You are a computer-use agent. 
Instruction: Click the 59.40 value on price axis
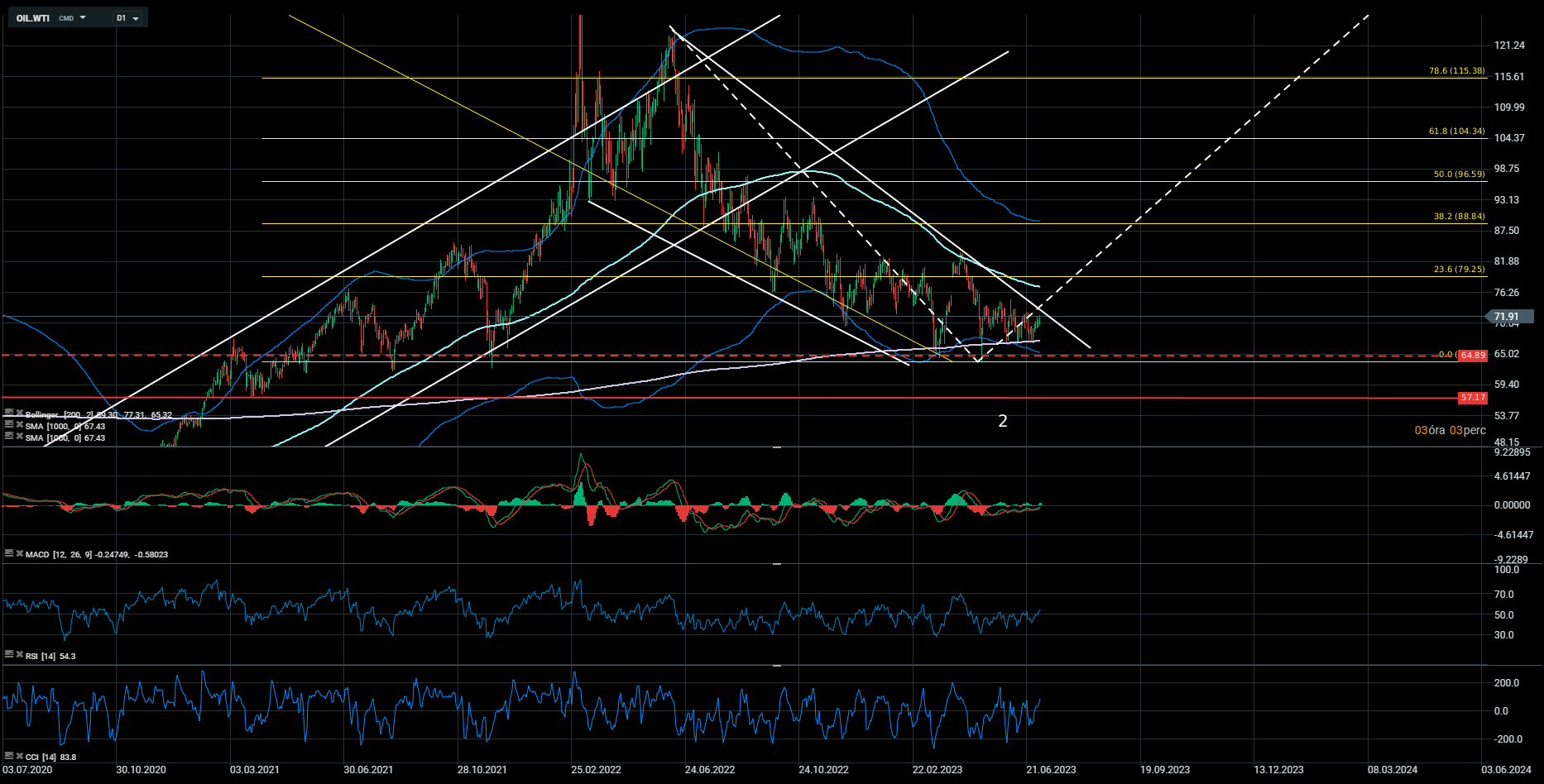(1507, 385)
